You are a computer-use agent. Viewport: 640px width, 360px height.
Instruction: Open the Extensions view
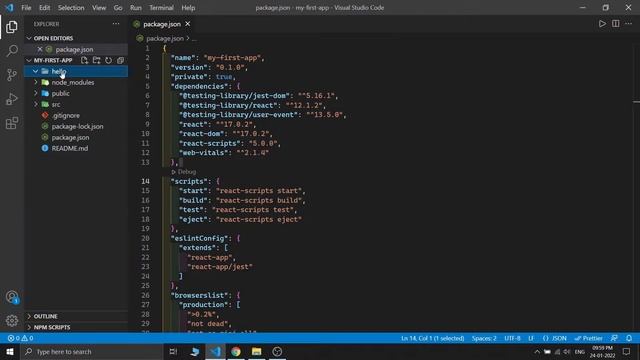click(12, 123)
